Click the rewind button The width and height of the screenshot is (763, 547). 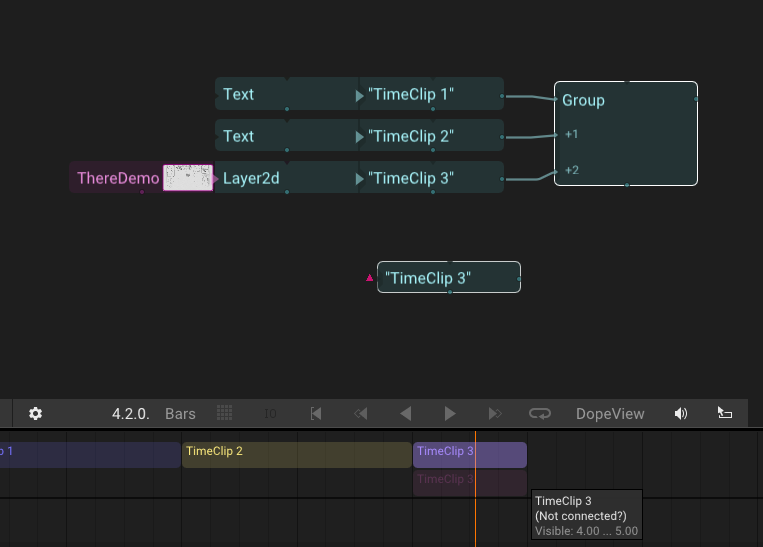coord(361,413)
